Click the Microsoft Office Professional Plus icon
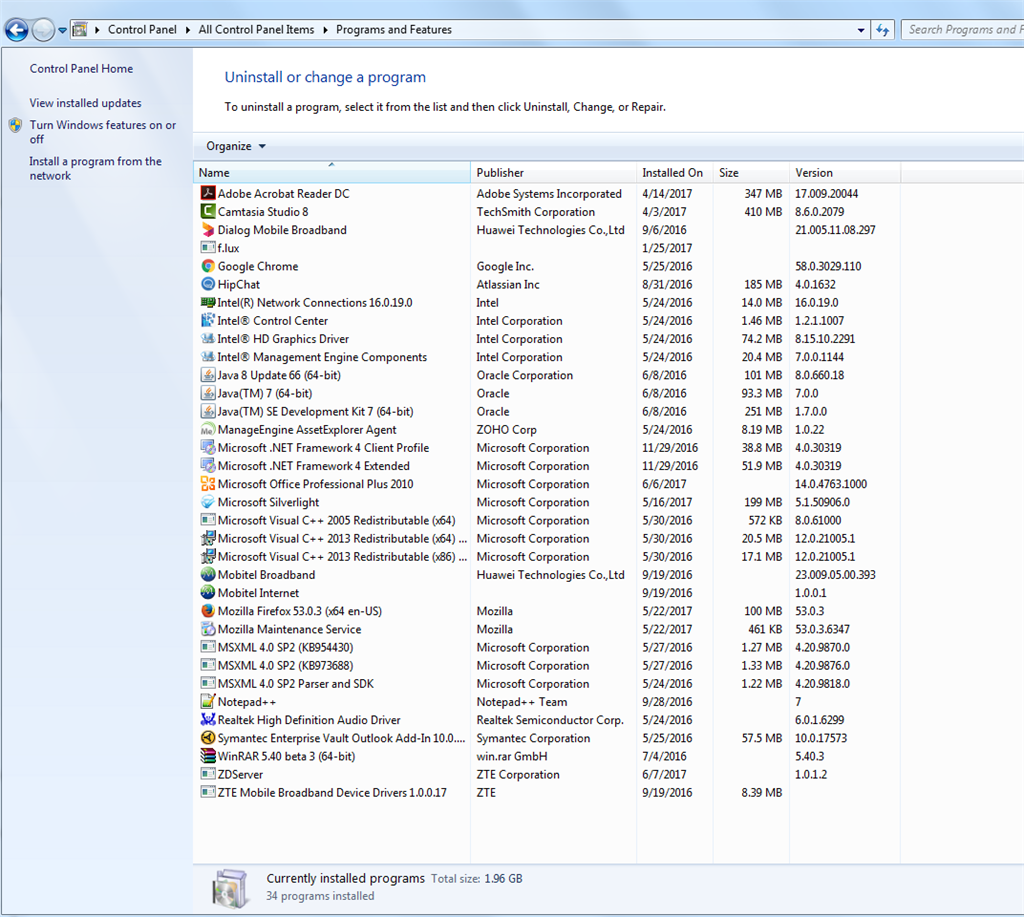The width and height of the screenshot is (1024, 917). [208, 484]
